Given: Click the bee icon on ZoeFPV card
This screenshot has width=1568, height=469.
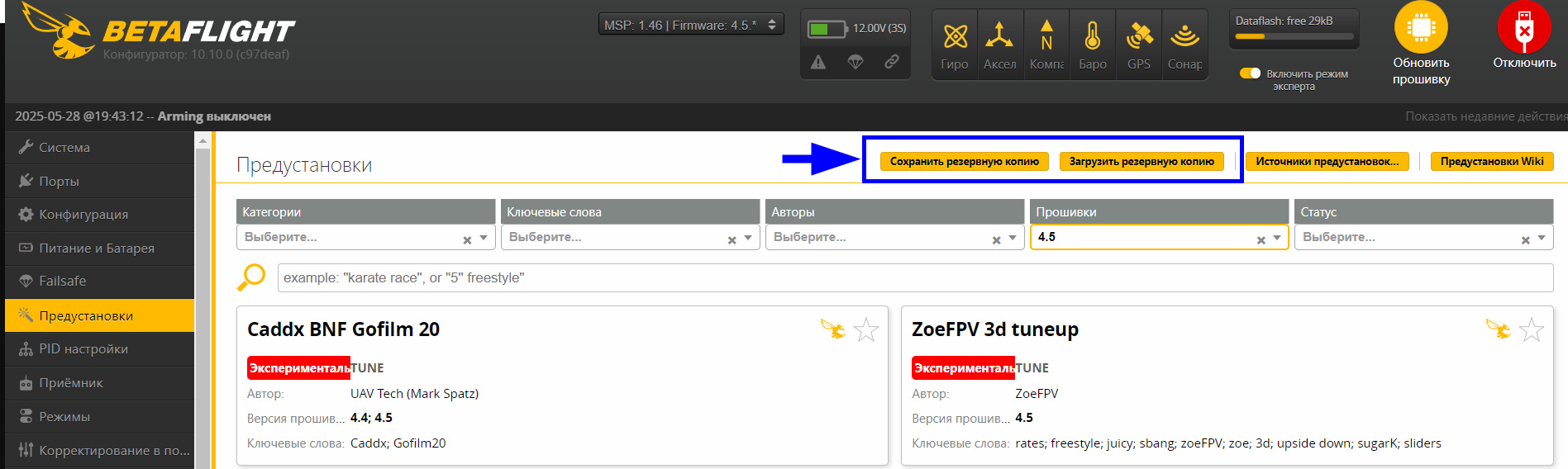Looking at the screenshot, I should pos(1499,329).
